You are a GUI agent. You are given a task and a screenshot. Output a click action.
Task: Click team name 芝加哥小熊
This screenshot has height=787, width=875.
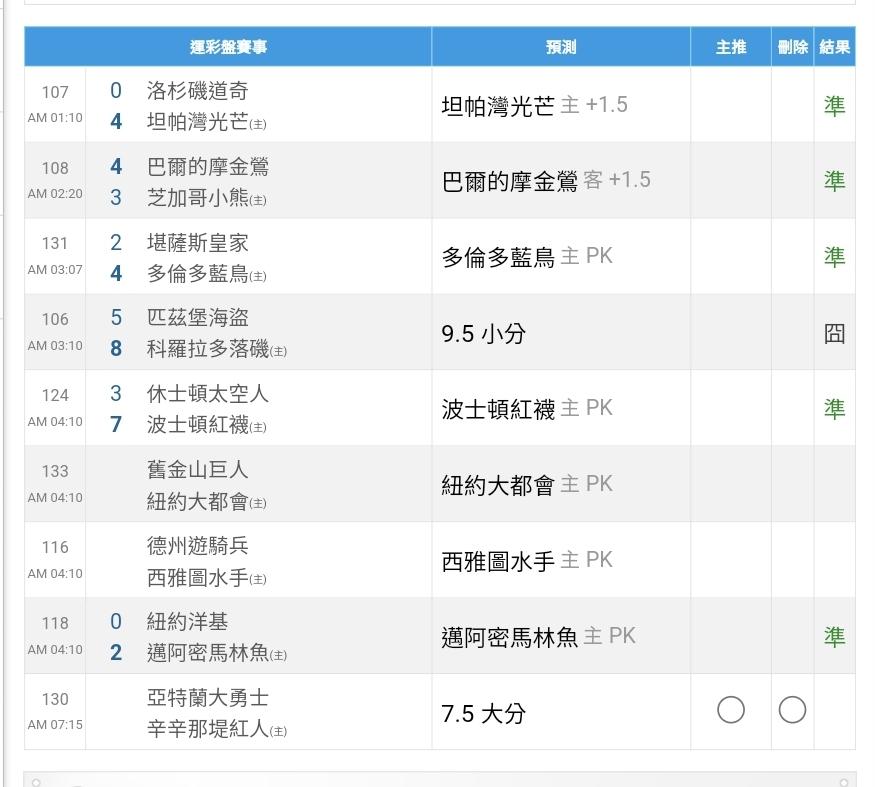(198, 197)
